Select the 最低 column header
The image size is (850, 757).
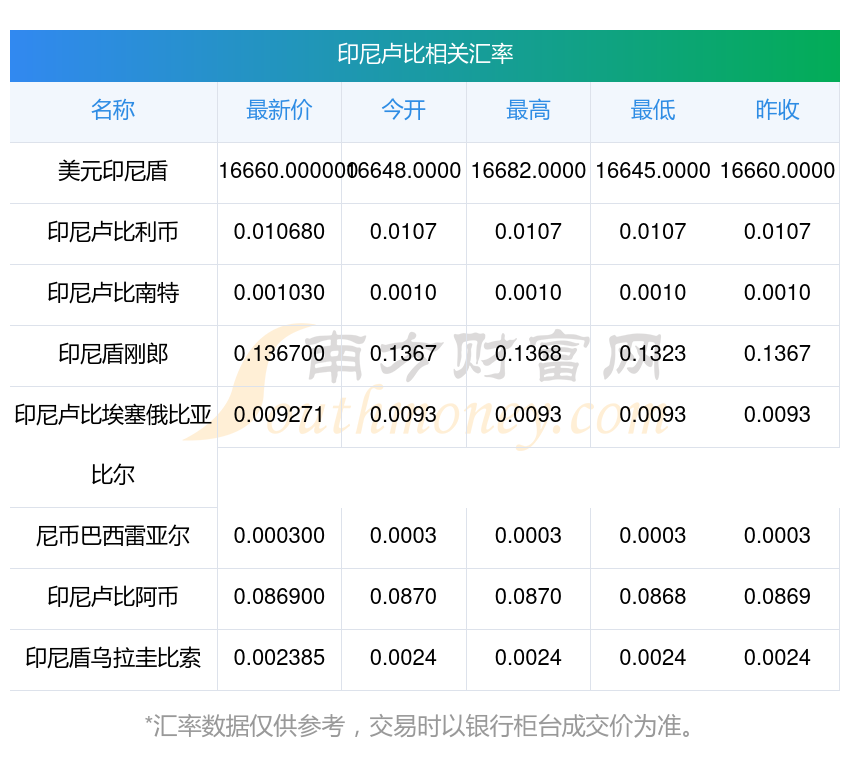coord(652,110)
